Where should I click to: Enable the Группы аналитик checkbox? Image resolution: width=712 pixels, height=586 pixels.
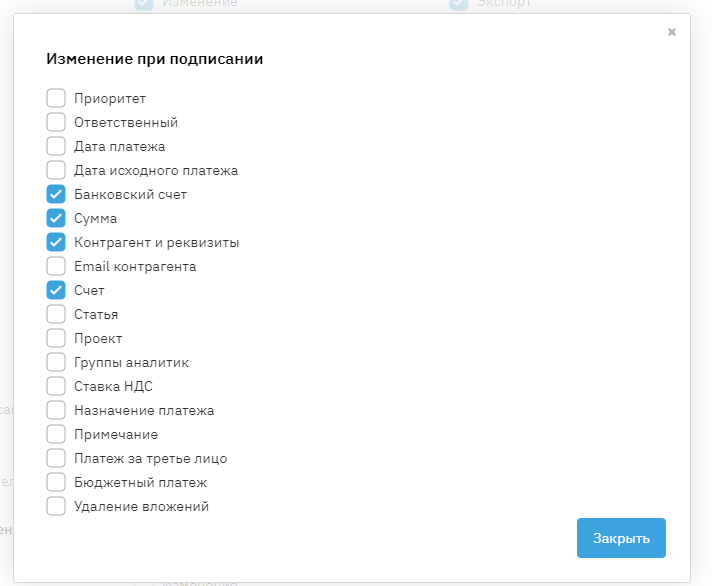click(x=56, y=362)
